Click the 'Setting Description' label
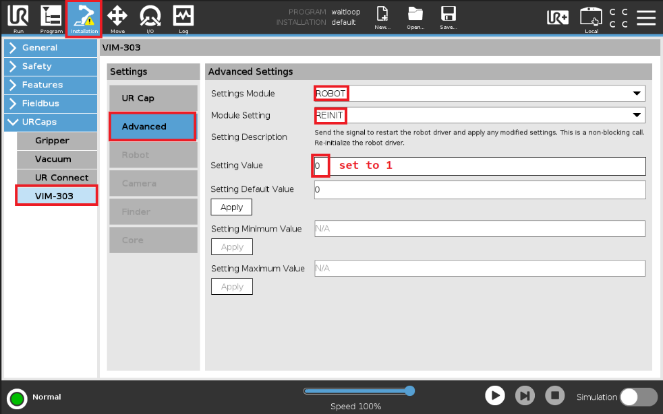This screenshot has height=414, width=663. [x=249, y=137]
